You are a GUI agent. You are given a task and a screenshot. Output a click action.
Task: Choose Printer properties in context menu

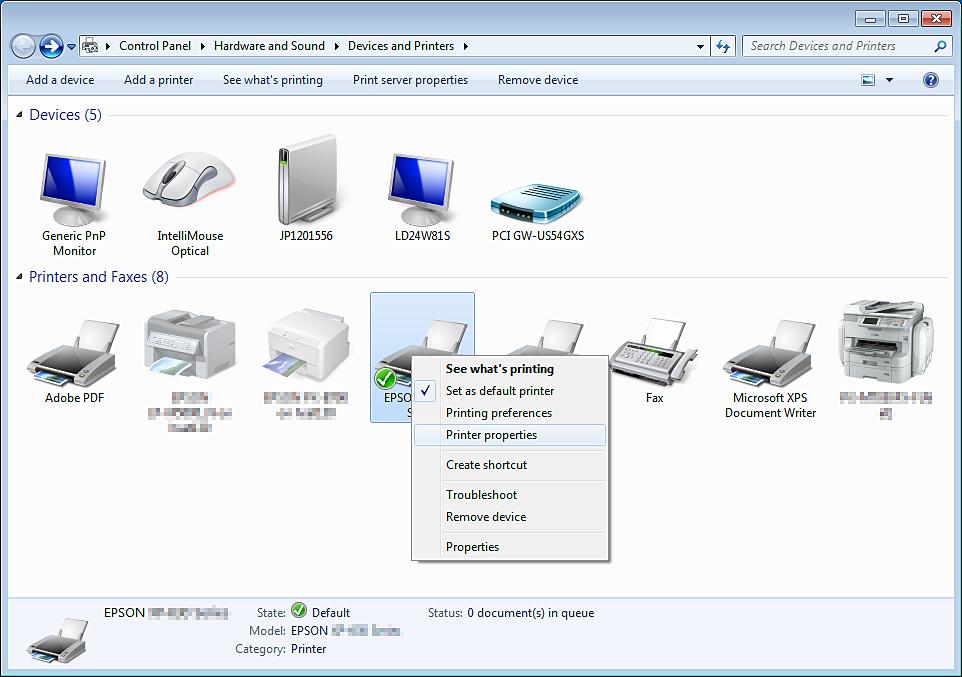[x=510, y=435]
